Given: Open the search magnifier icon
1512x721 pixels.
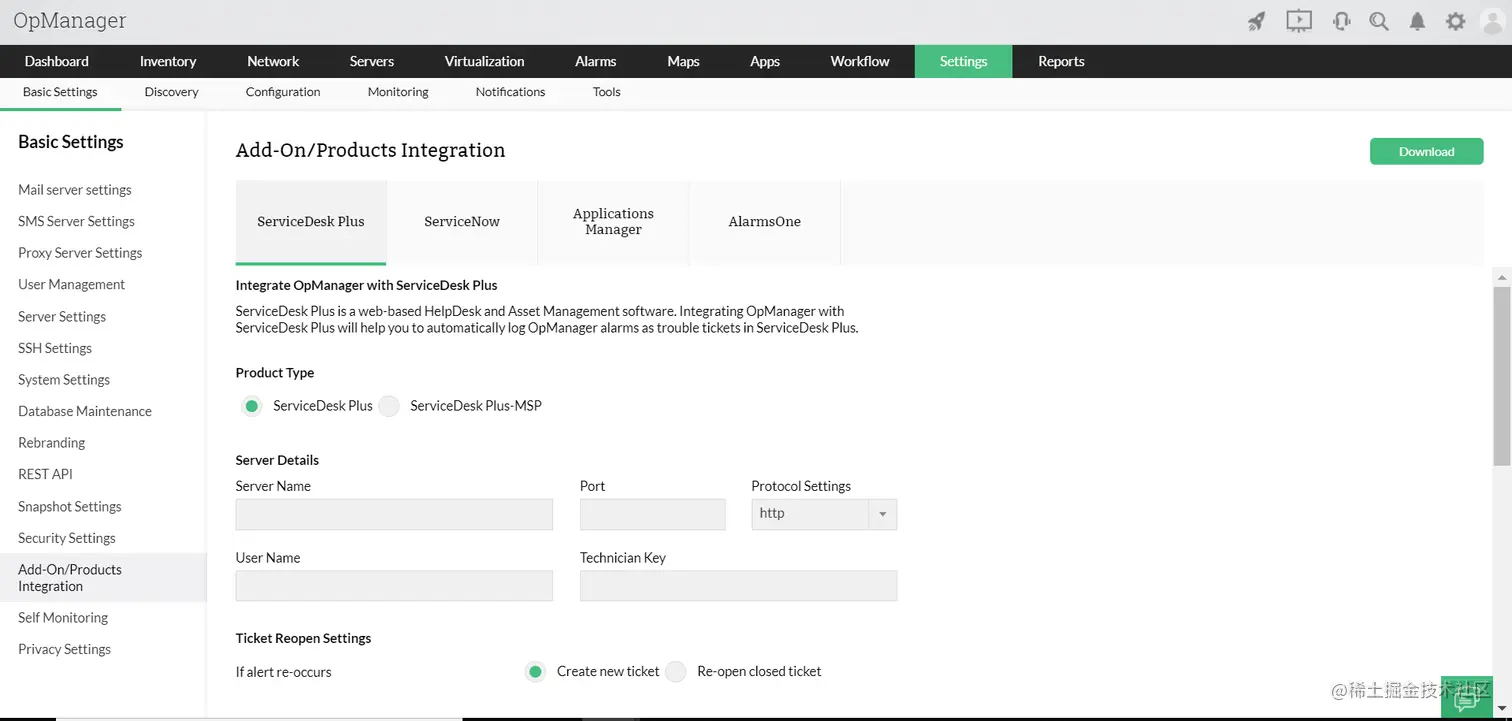Looking at the screenshot, I should tap(1379, 20).
